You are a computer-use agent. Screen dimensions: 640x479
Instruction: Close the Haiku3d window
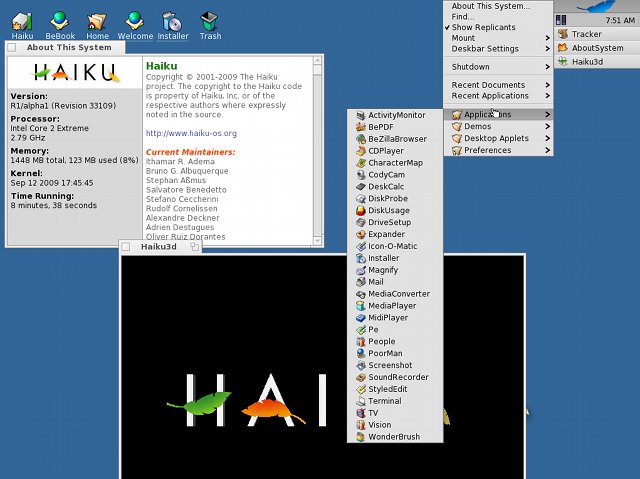click(x=126, y=247)
